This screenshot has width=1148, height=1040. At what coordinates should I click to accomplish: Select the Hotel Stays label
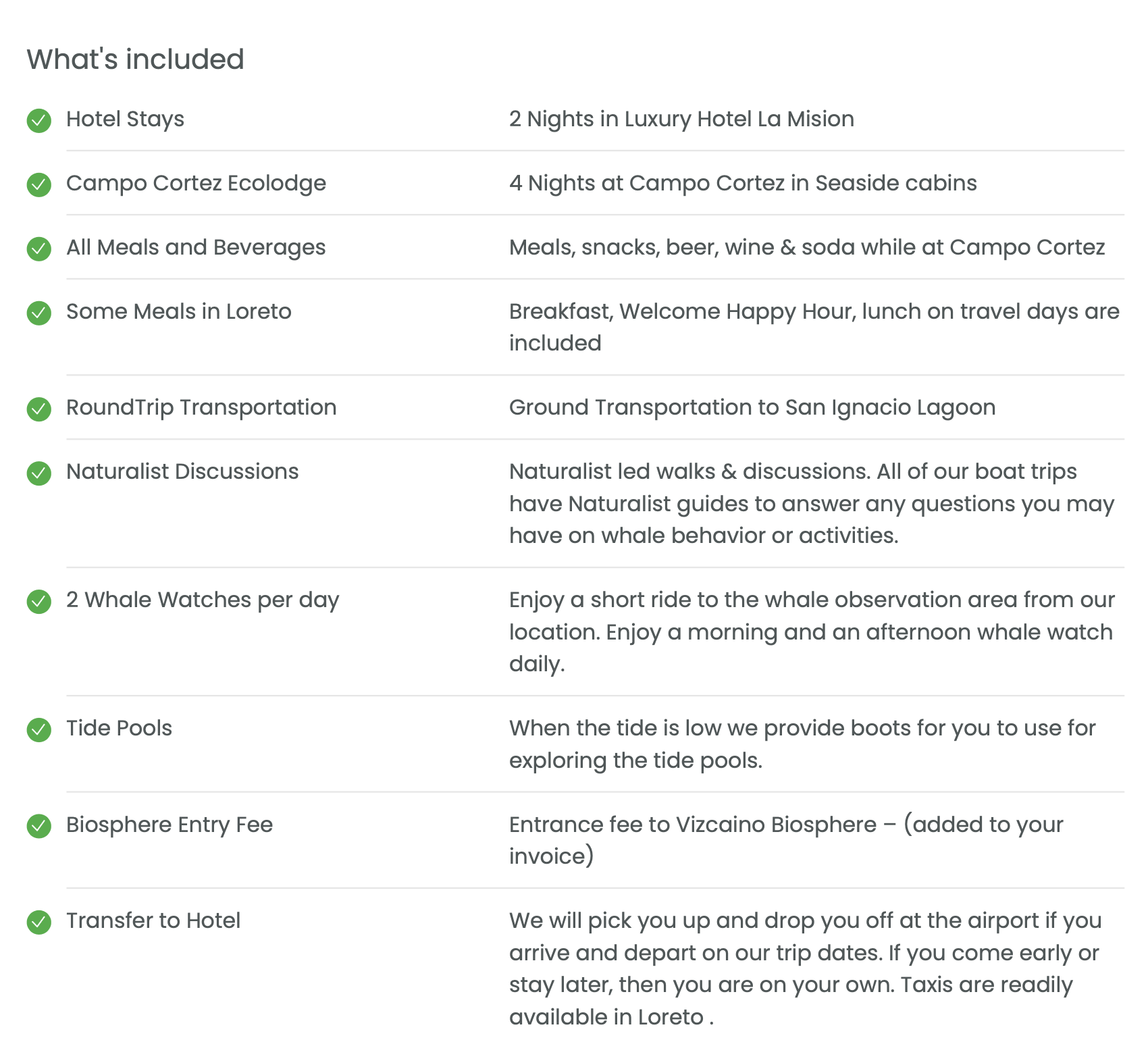pyautogui.click(x=125, y=119)
